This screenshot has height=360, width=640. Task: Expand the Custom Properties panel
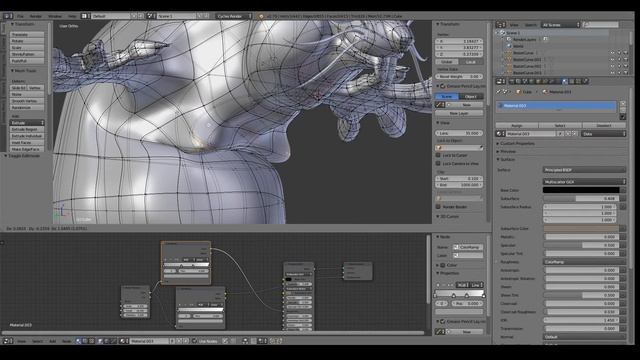[515, 144]
